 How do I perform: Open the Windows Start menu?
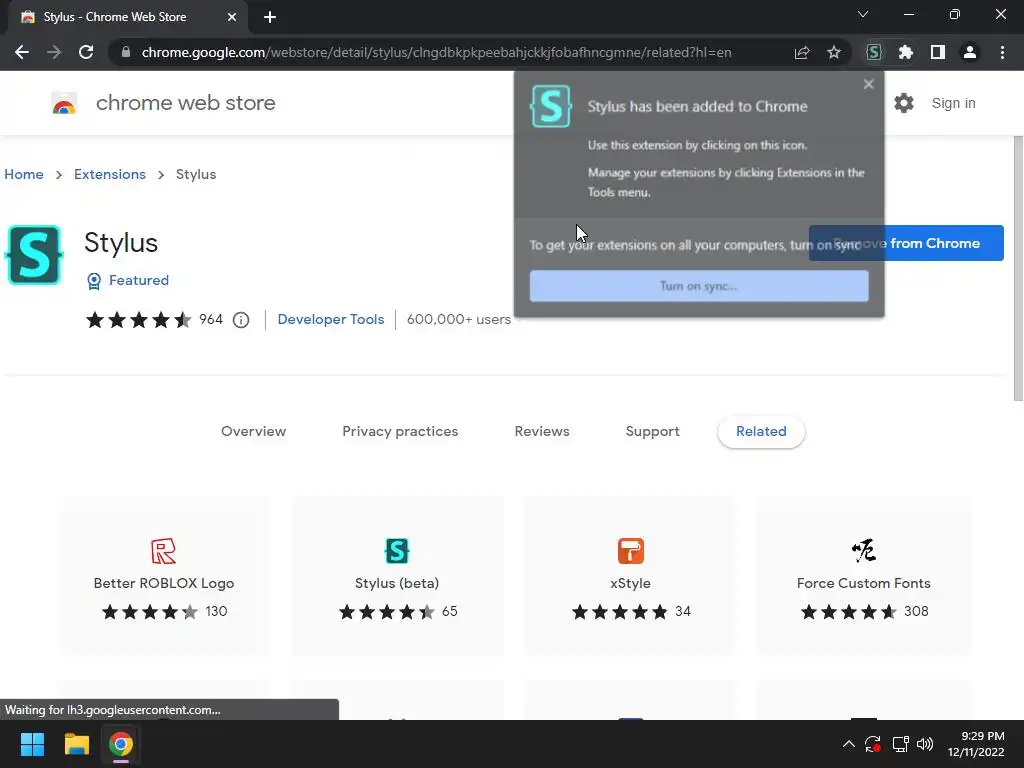pos(32,744)
